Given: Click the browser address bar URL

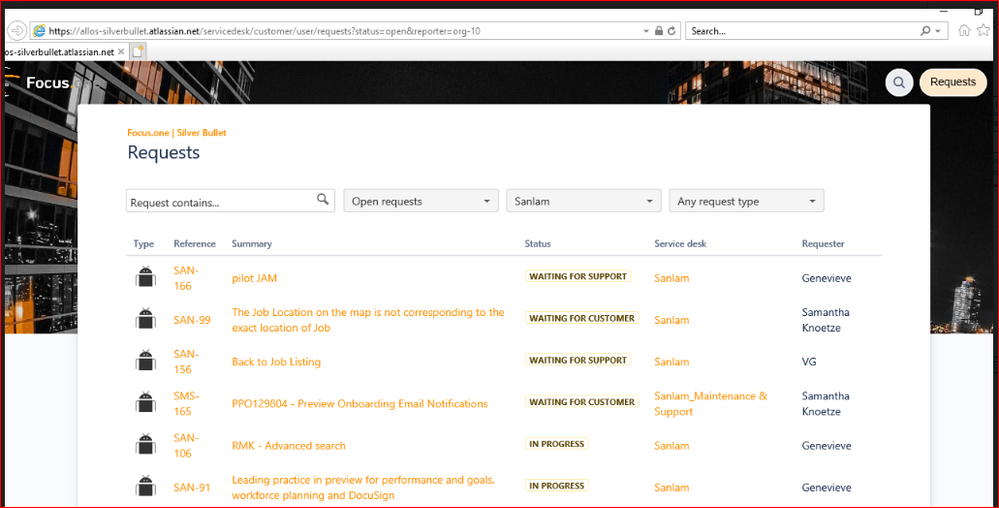Looking at the screenshot, I should [x=264, y=31].
